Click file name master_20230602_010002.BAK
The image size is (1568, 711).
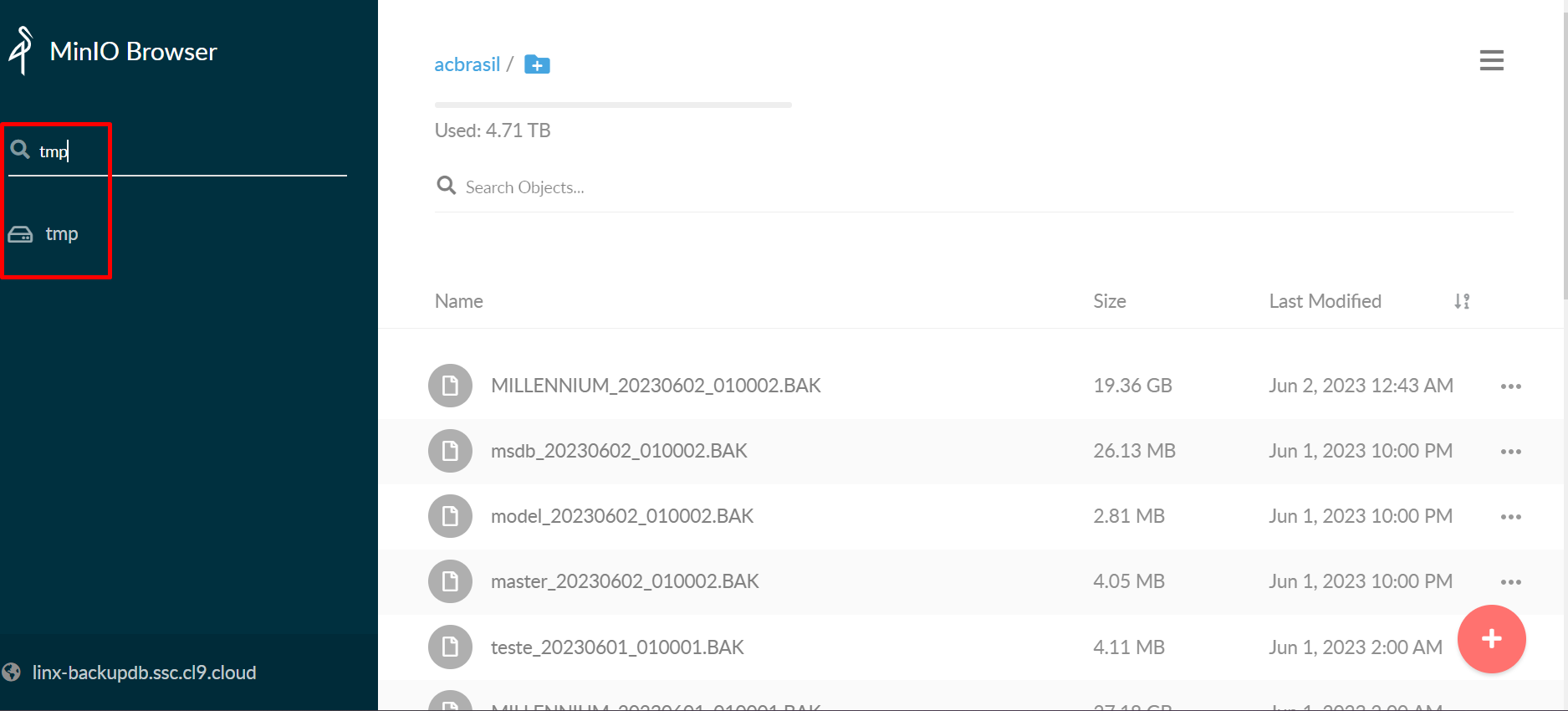click(625, 581)
